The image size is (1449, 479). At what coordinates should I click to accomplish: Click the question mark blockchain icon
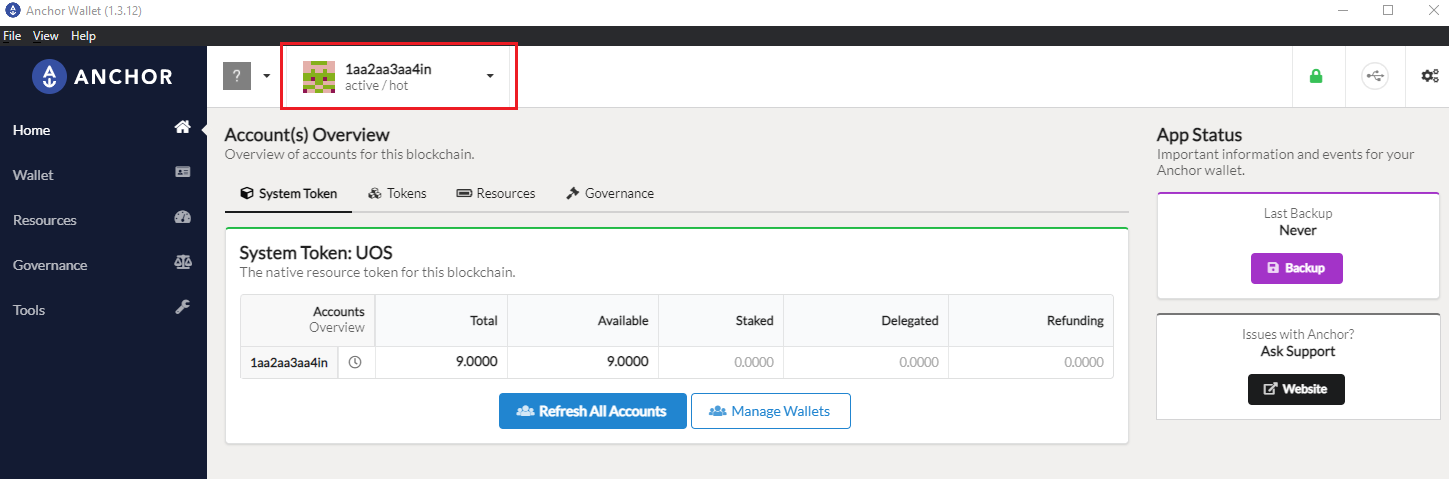237,76
